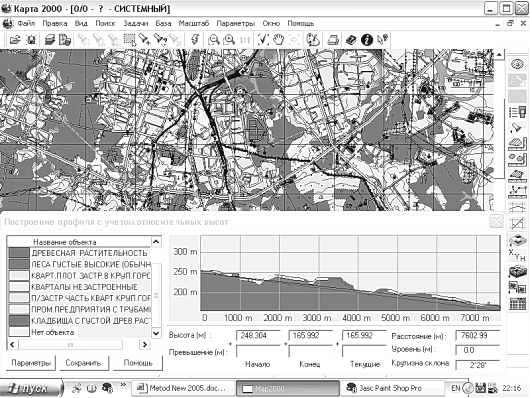This screenshot has width=530, height=398.
Task: Zoom out with the magnifier minus icon
Action: (214, 40)
